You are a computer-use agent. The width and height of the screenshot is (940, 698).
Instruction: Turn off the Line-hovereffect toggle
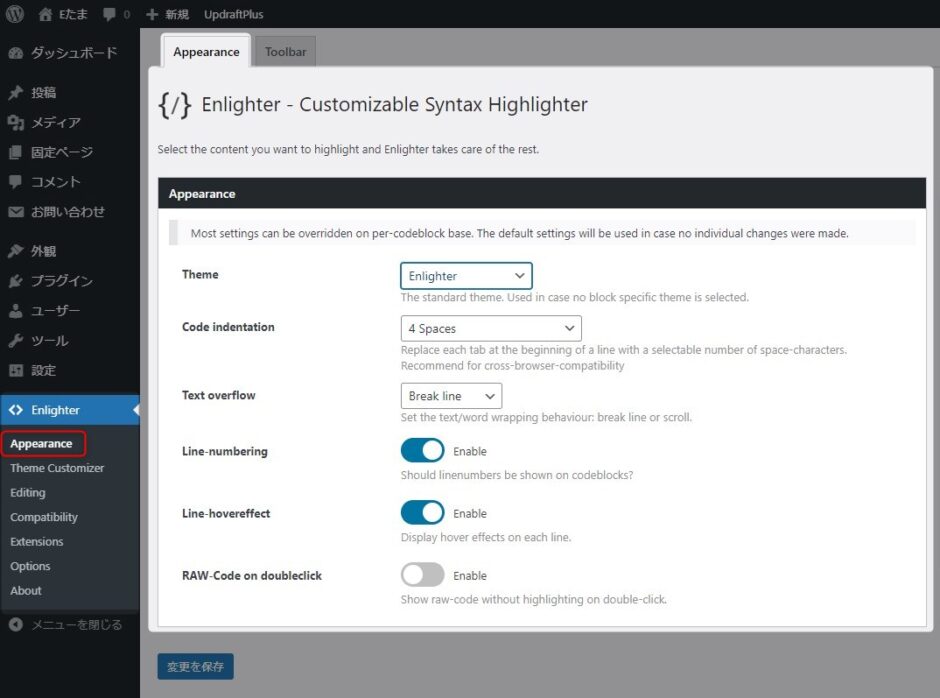click(422, 513)
